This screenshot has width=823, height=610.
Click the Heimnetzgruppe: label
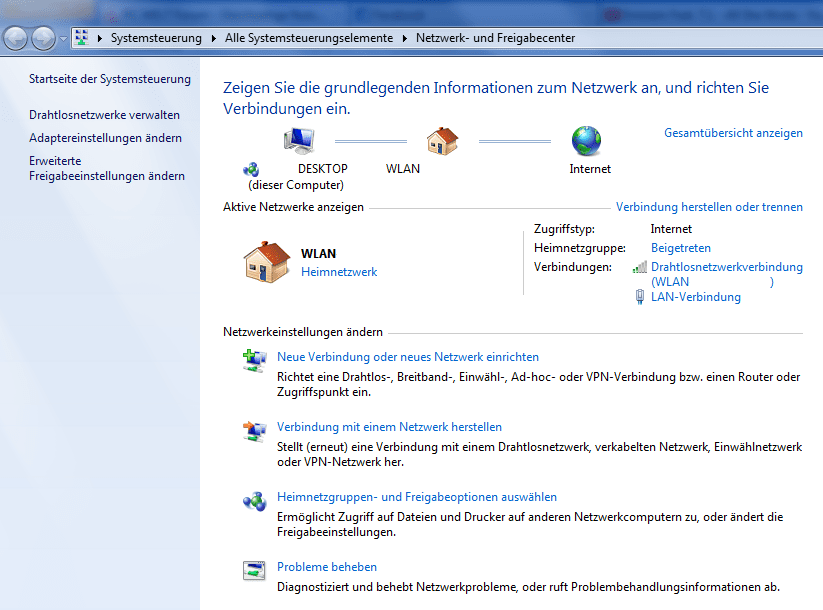pyautogui.click(x=580, y=248)
